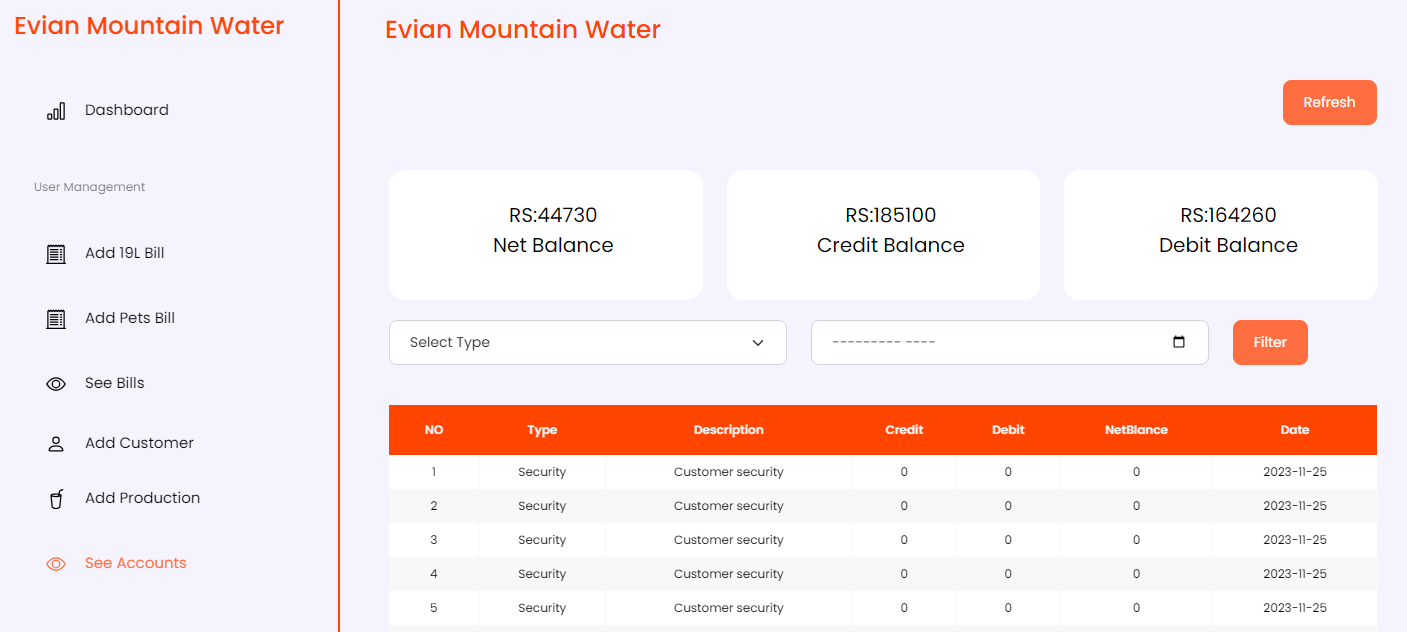Click the Net Balance card
The width and height of the screenshot is (1407, 632).
coord(546,235)
